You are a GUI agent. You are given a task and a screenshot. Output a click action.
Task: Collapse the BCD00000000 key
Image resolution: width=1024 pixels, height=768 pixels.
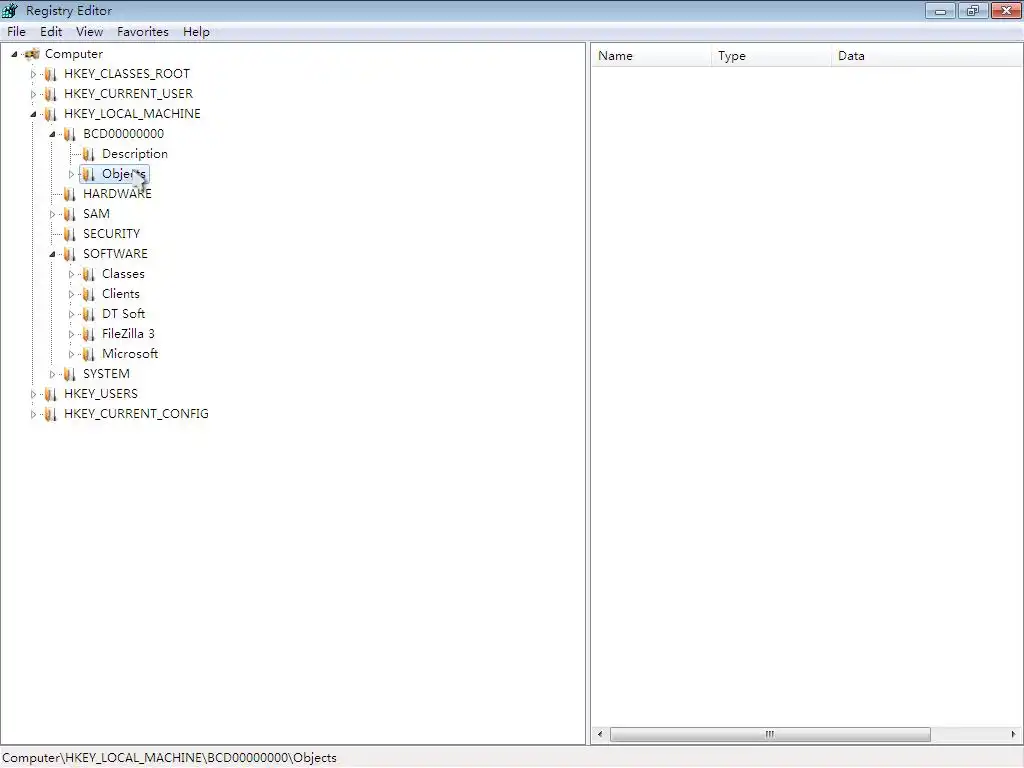52,135
